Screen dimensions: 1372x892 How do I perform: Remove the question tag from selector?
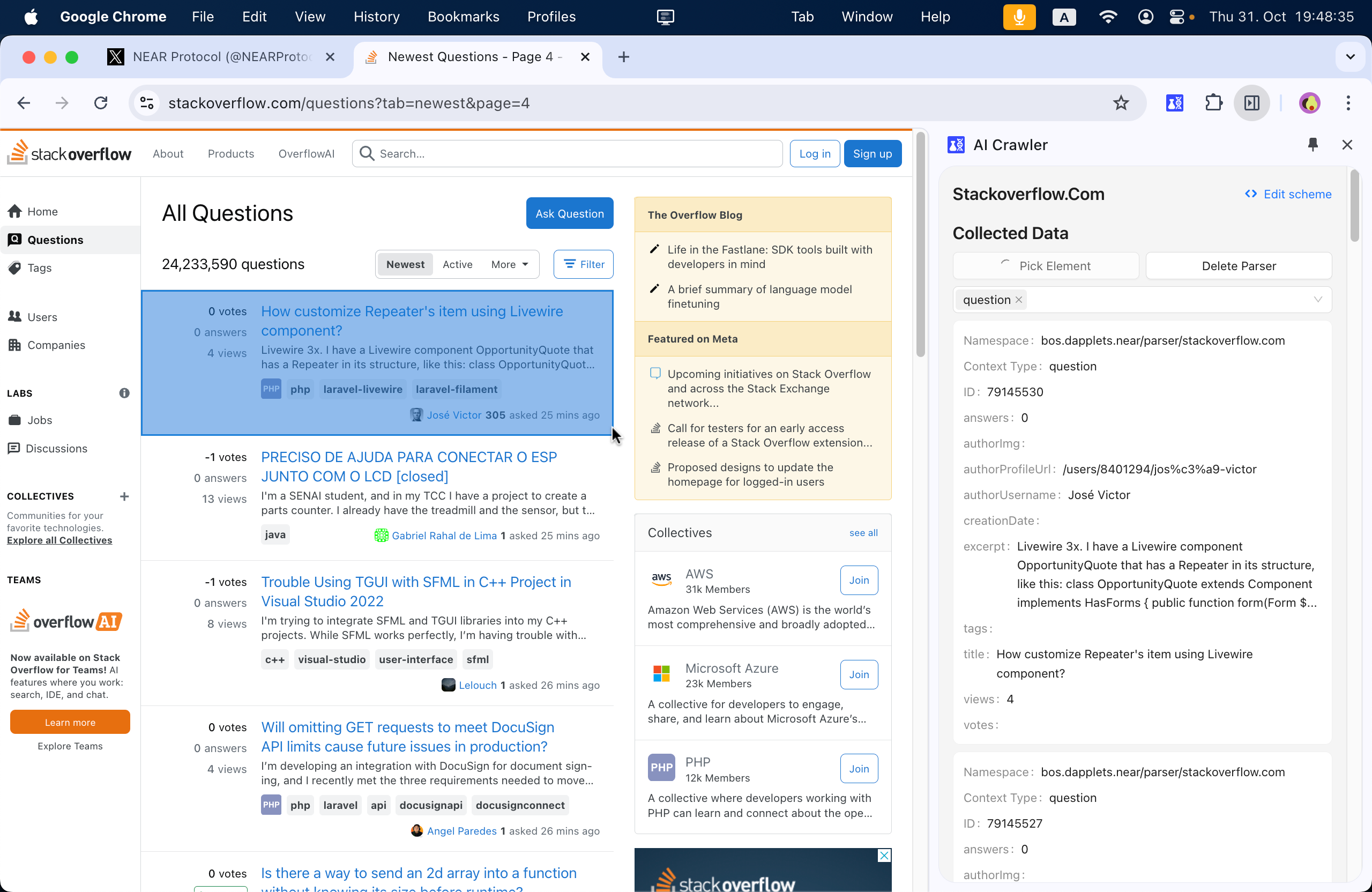click(x=1019, y=300)
